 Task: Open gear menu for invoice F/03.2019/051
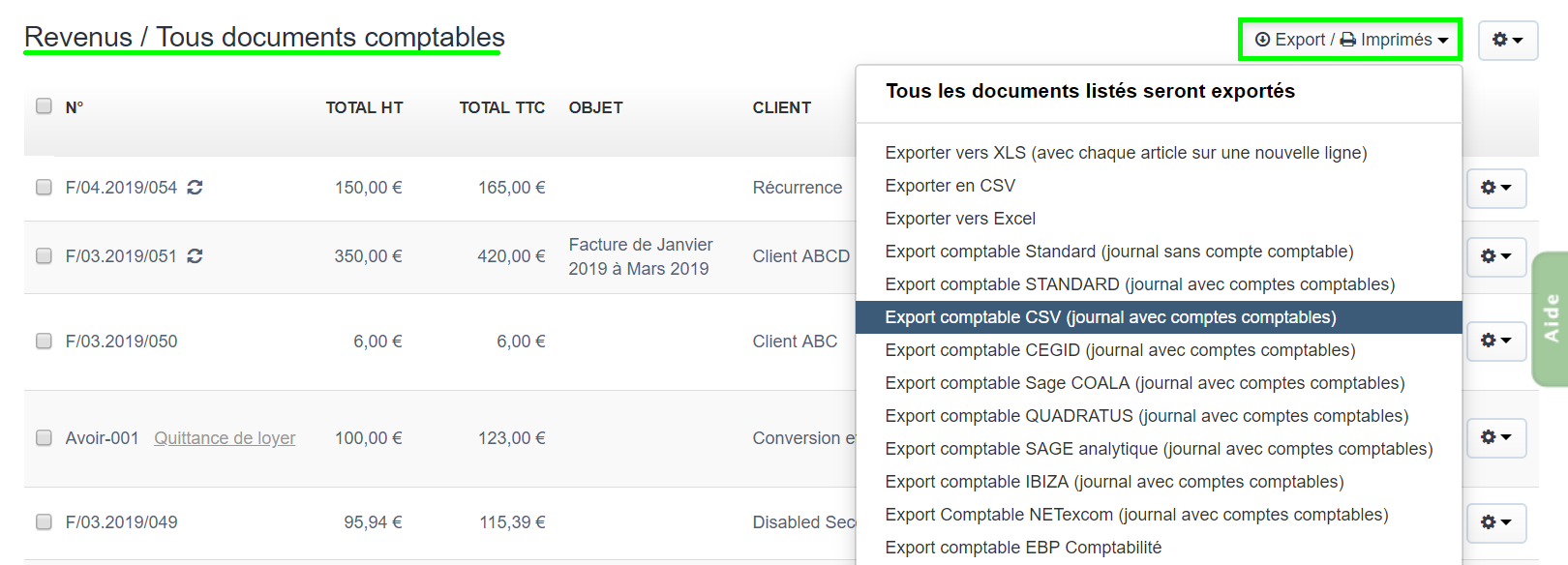click(x=1495, y=256)
